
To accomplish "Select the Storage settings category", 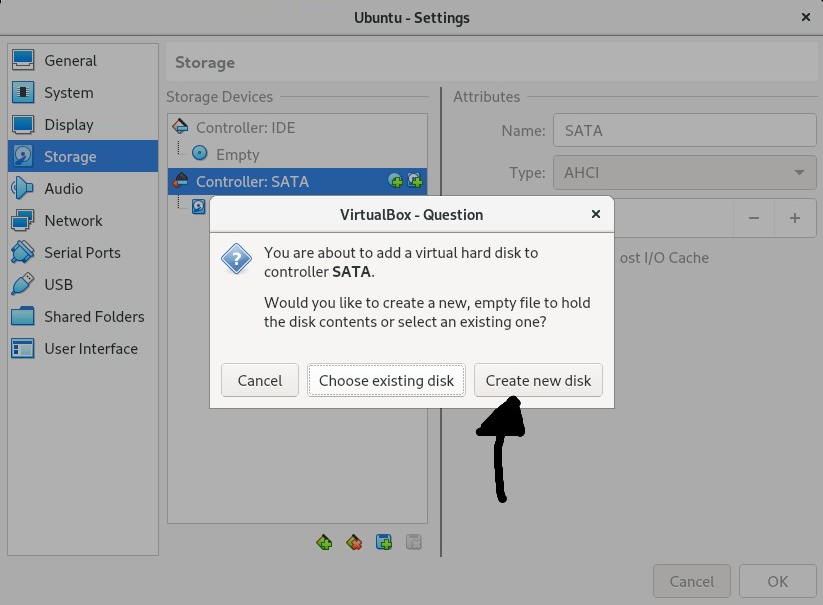I will tap(83, 156).
